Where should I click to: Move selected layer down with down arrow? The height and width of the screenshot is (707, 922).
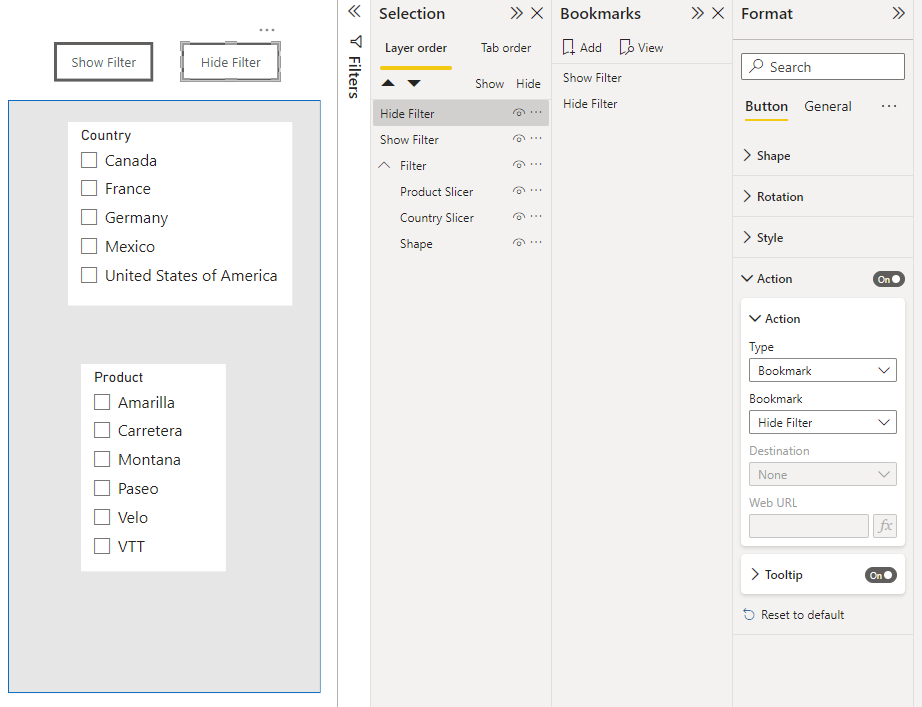click(x=414, y=83)
